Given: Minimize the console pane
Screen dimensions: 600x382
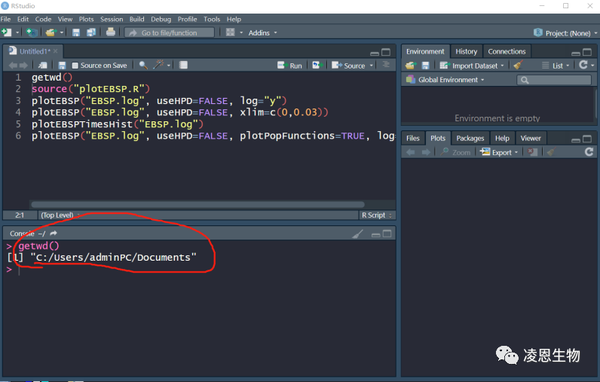Looking at the screenshot, I should click(x=376, y=235).
